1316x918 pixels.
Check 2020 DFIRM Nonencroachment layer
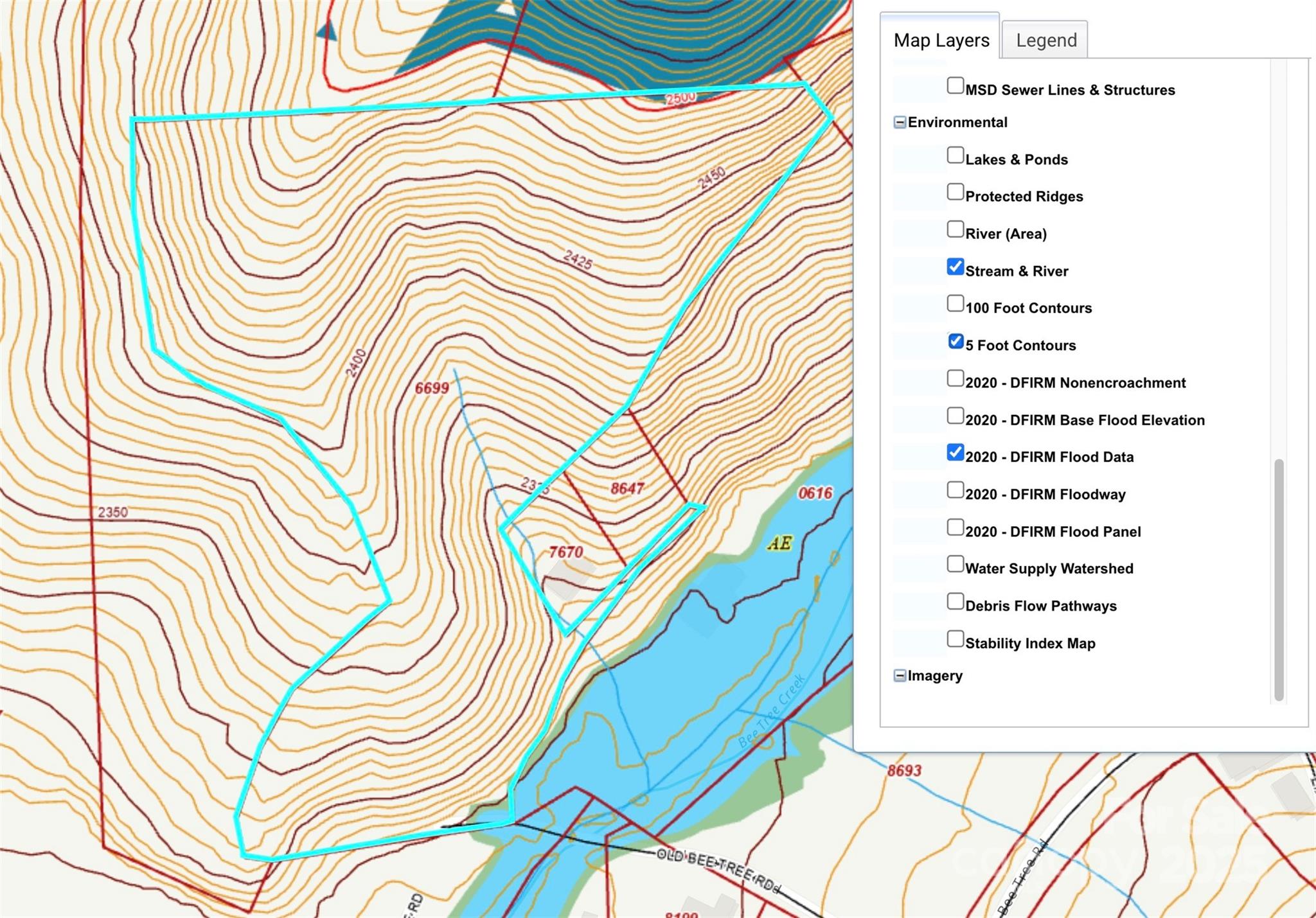[x=955, y=378]
